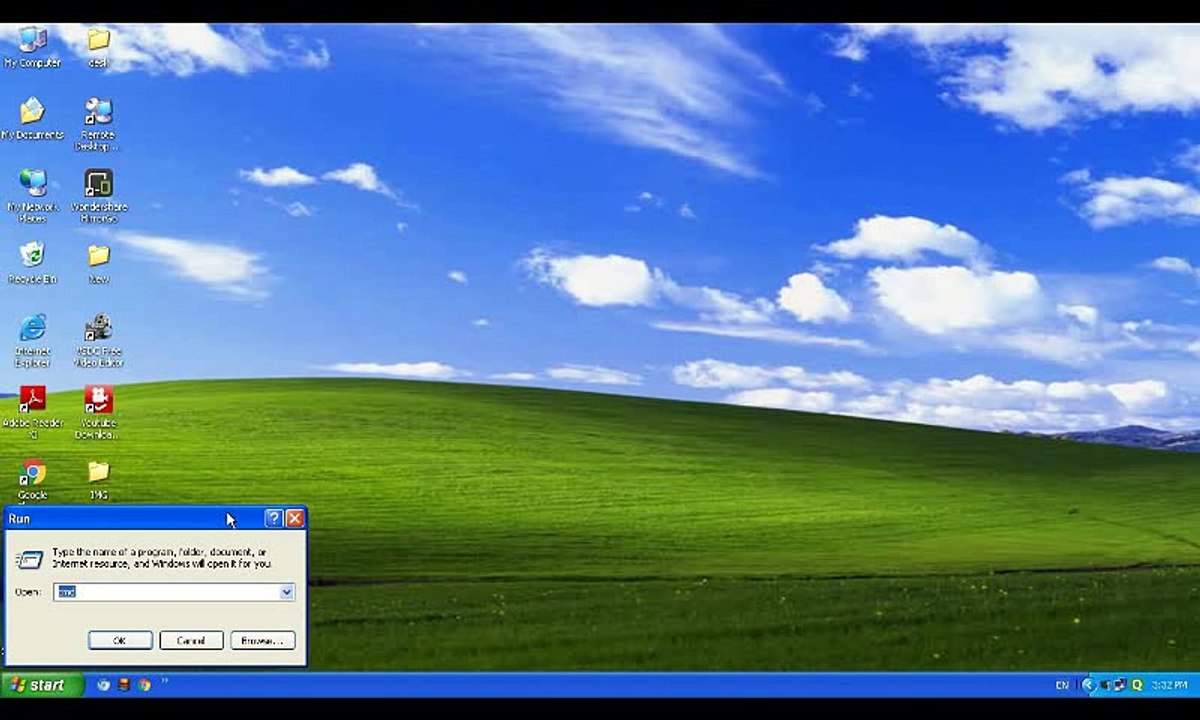
Task: Close the Run dialog
Action: pos(295,518)
